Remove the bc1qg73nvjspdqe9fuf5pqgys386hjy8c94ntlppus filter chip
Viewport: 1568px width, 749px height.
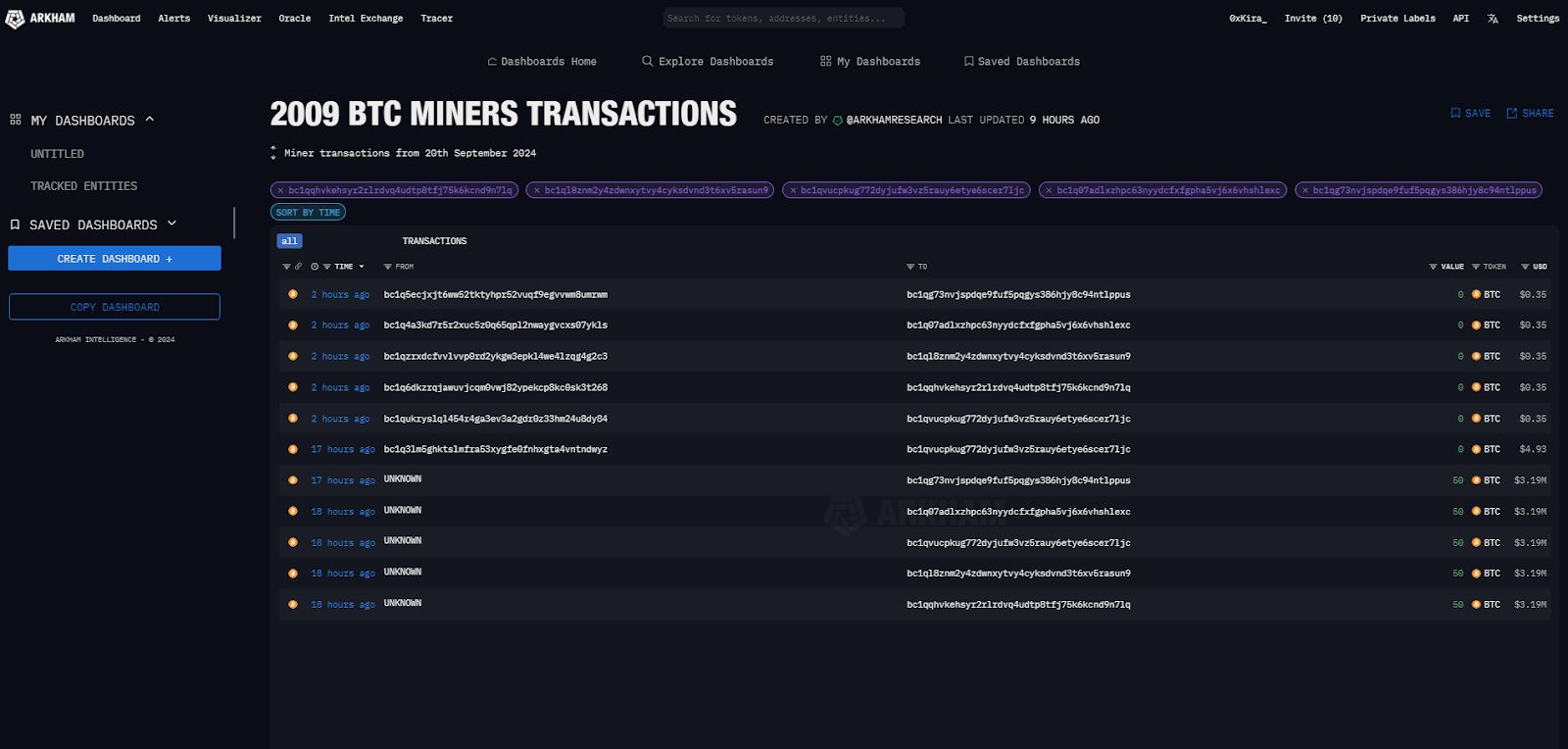point(1305,190)
